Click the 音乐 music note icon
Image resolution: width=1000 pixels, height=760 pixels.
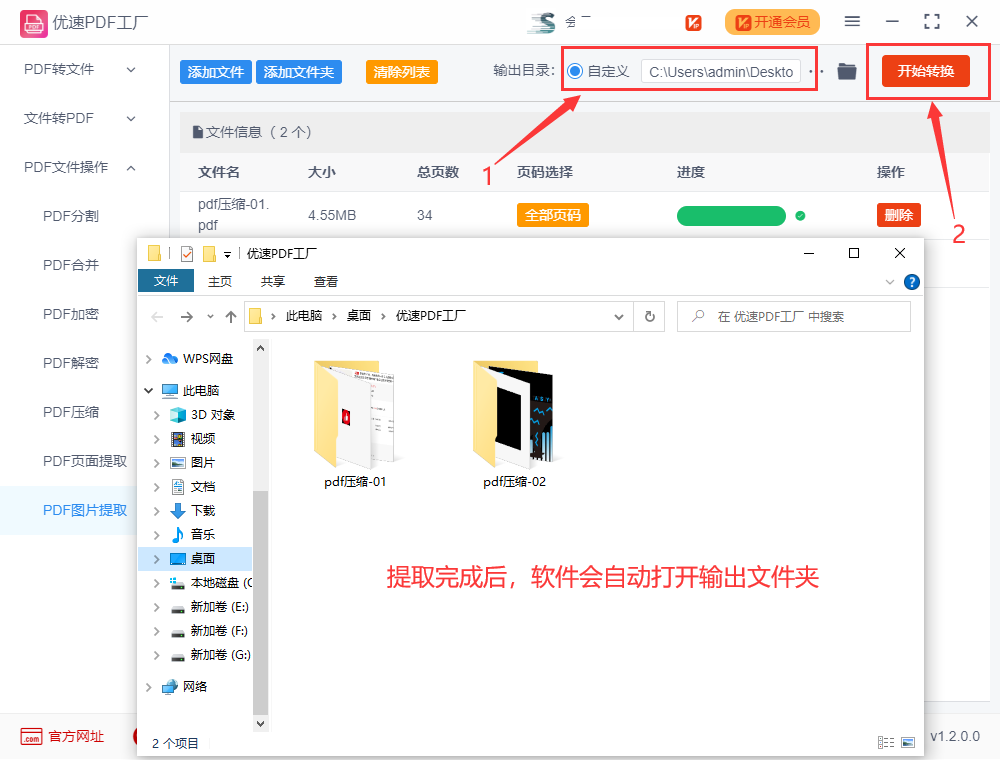tap(178, 534)
